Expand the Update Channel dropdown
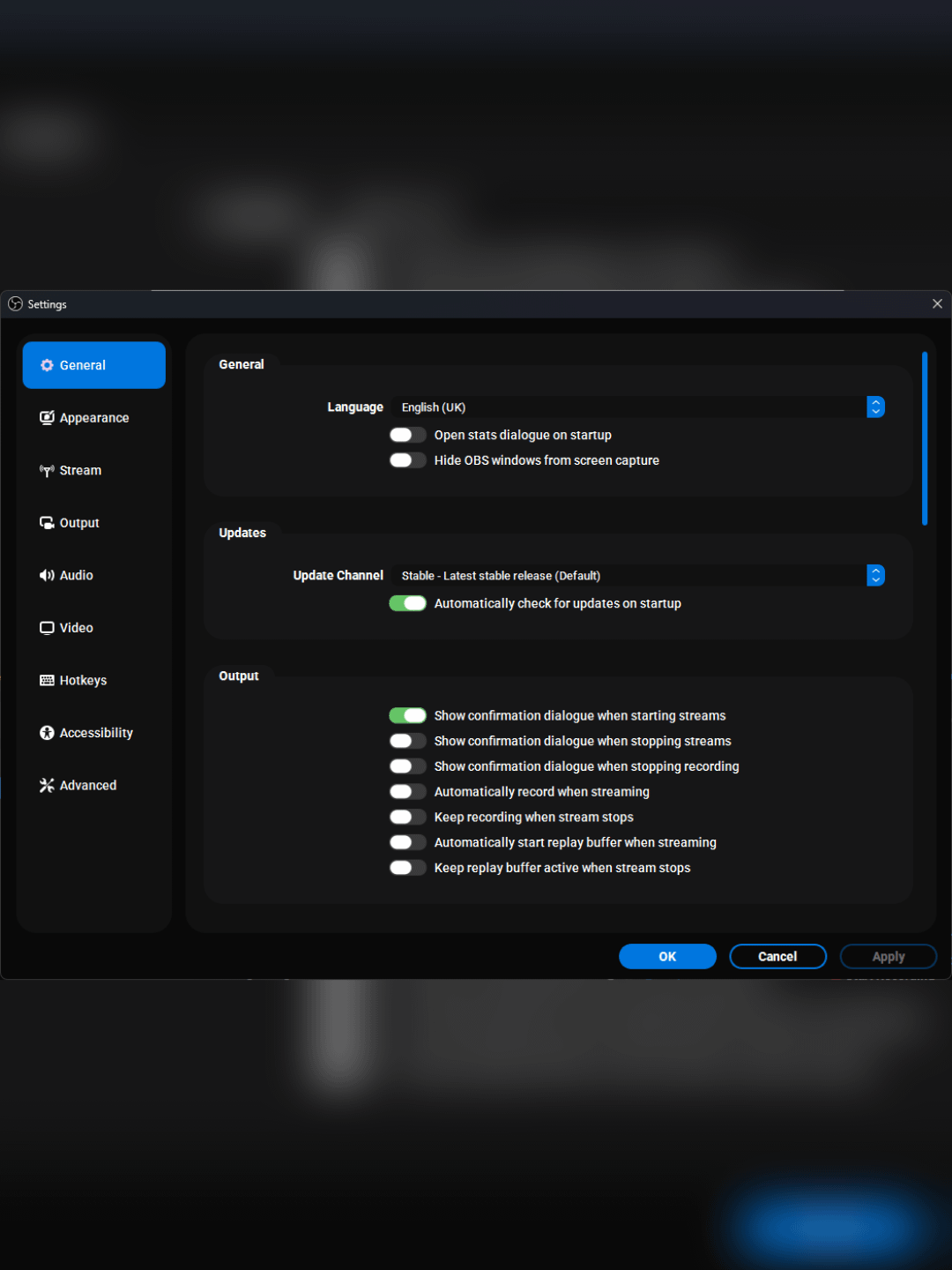 tap(638, 576)
